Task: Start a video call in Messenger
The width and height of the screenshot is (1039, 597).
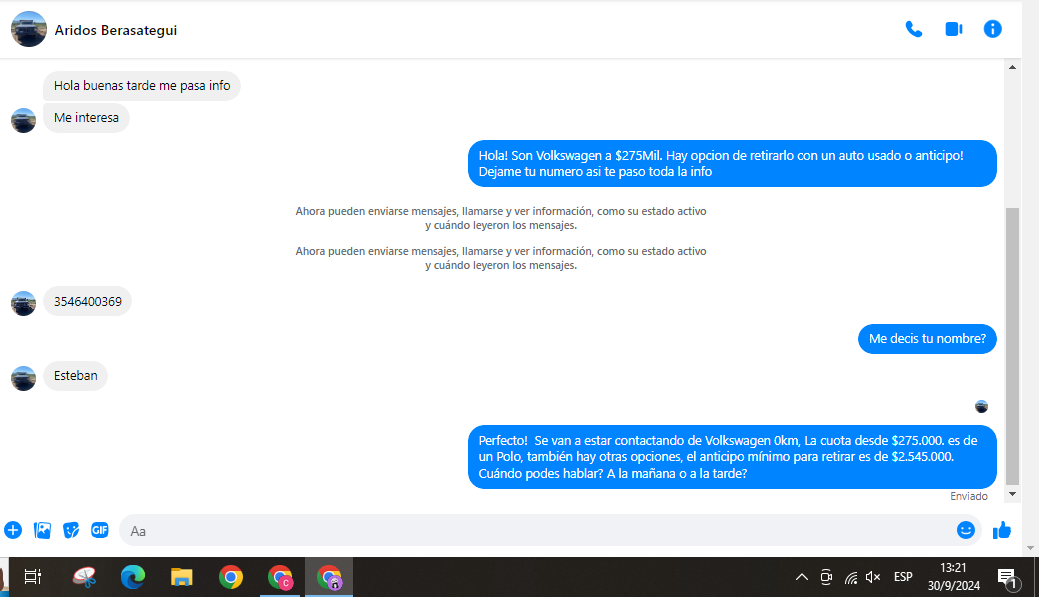Action: [x=954, y=29]
